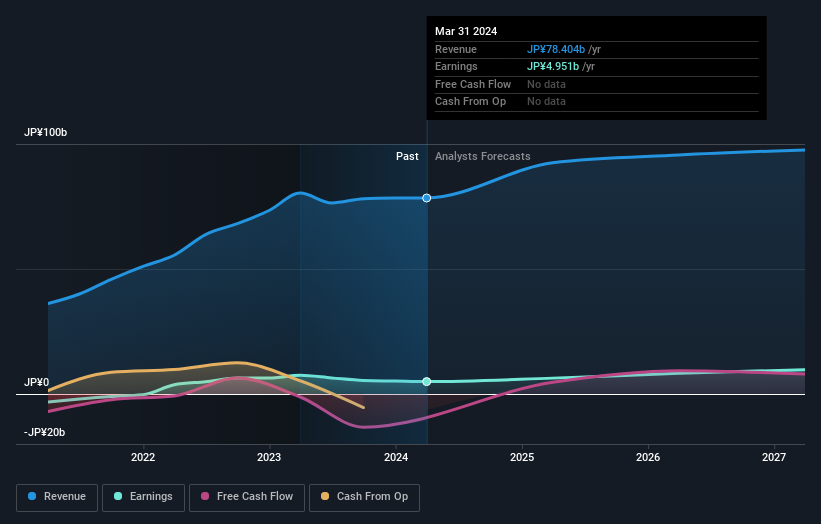
Task: Click the teal Earnings legend dot
Action: tap(118, 496)
